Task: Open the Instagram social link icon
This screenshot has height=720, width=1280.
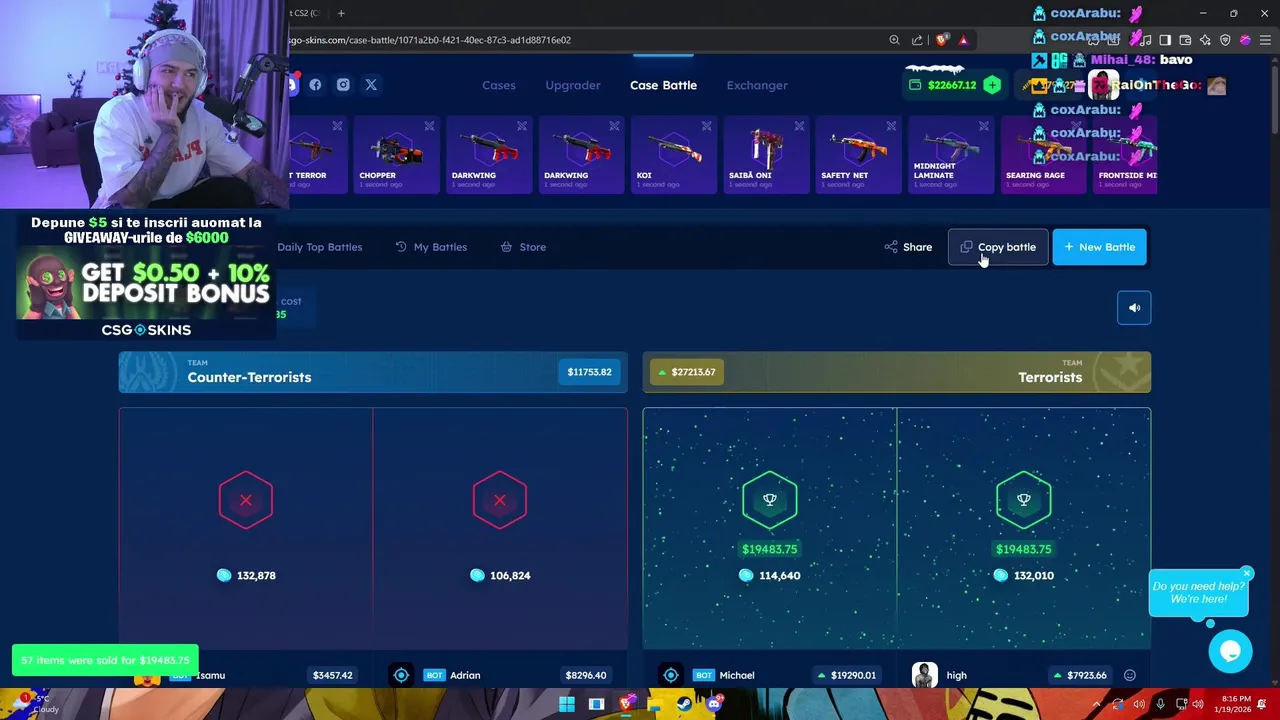Action: (343, 85)
